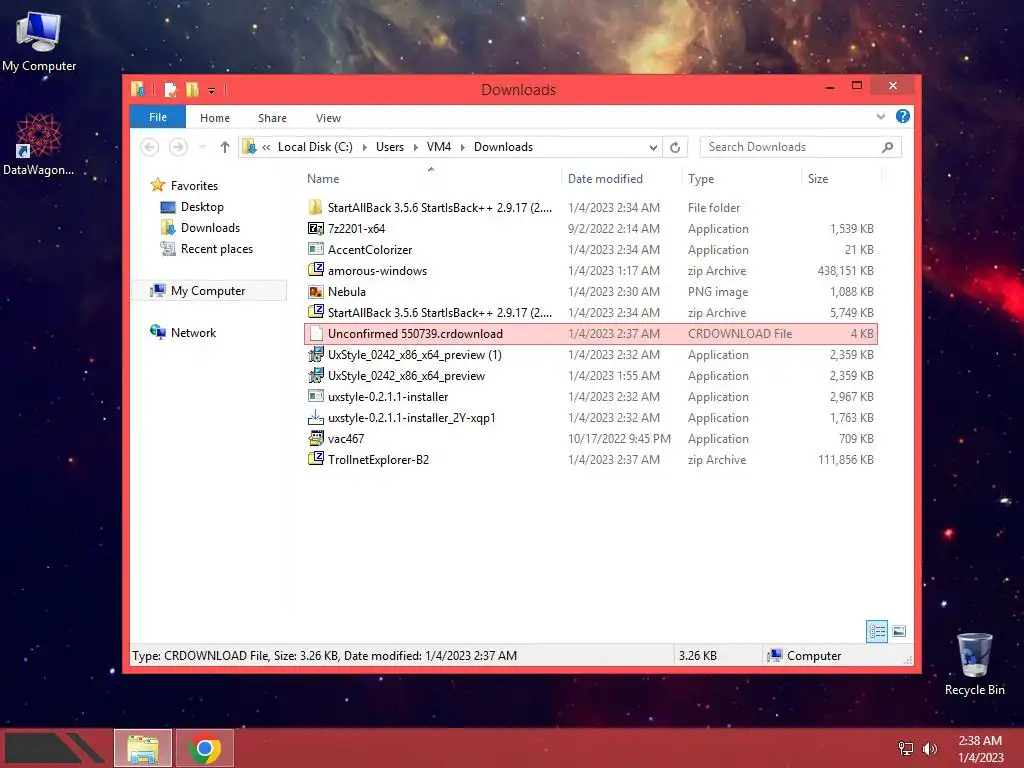Select My Computer in navigation pane
This screenshot has width=1024, height=768.
coord(208,291)
